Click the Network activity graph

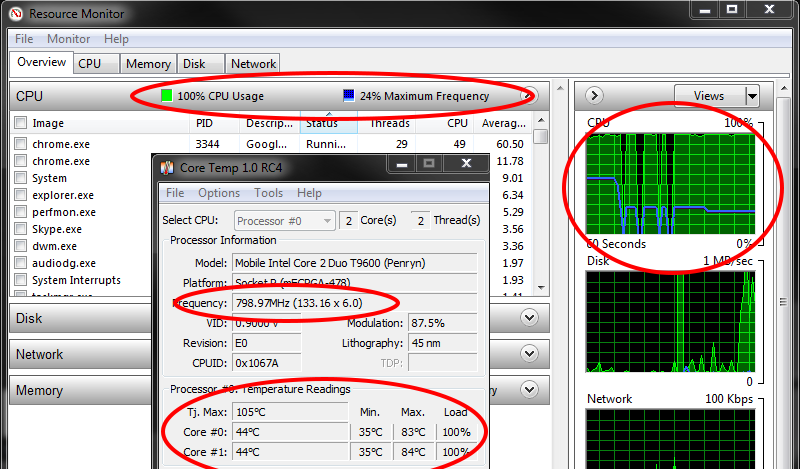click(x=670, y=439)
